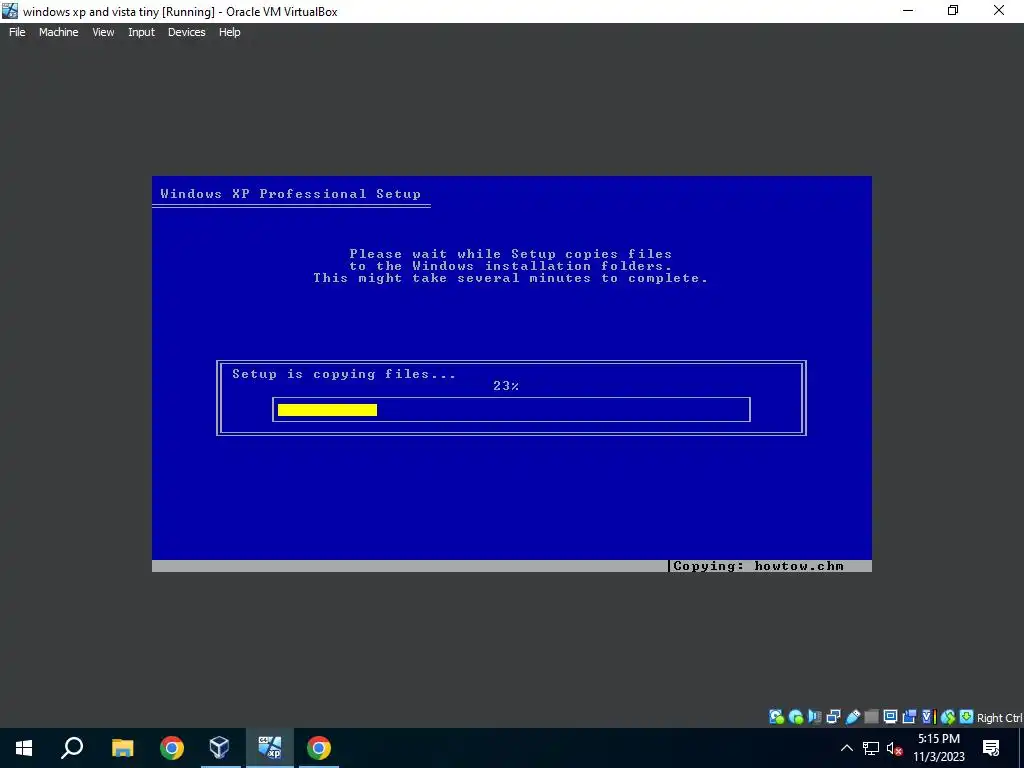Restore down the VirtualBox window
The height and width of the screenshot is (768, 1024).
coord(953,11)
